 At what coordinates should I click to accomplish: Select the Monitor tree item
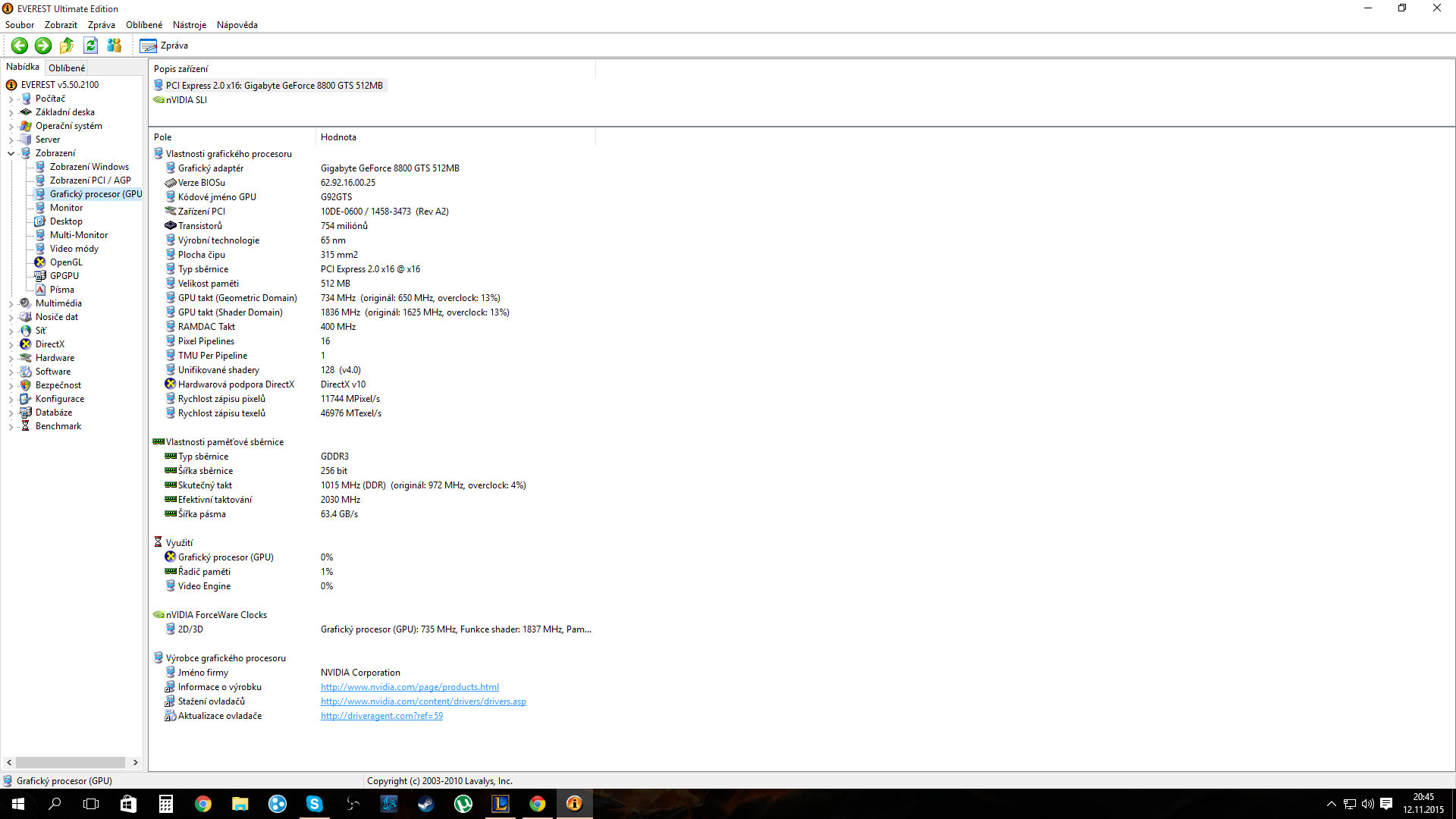tap(66, 208)
